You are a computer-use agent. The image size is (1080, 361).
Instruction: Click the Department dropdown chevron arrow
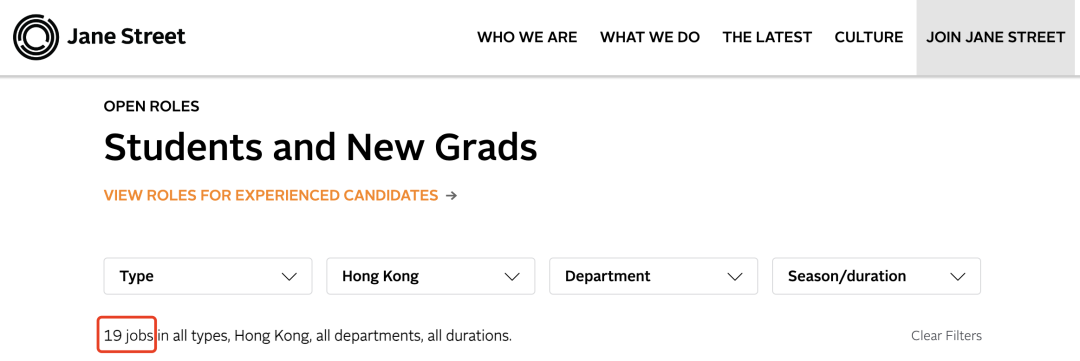(734, 277)
